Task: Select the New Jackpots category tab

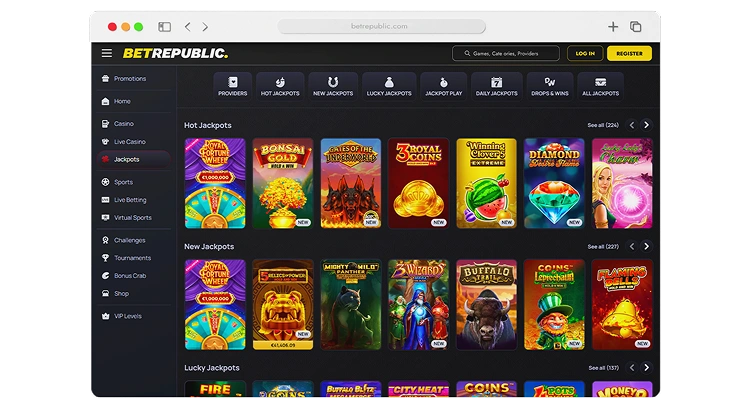Action: 333,86
